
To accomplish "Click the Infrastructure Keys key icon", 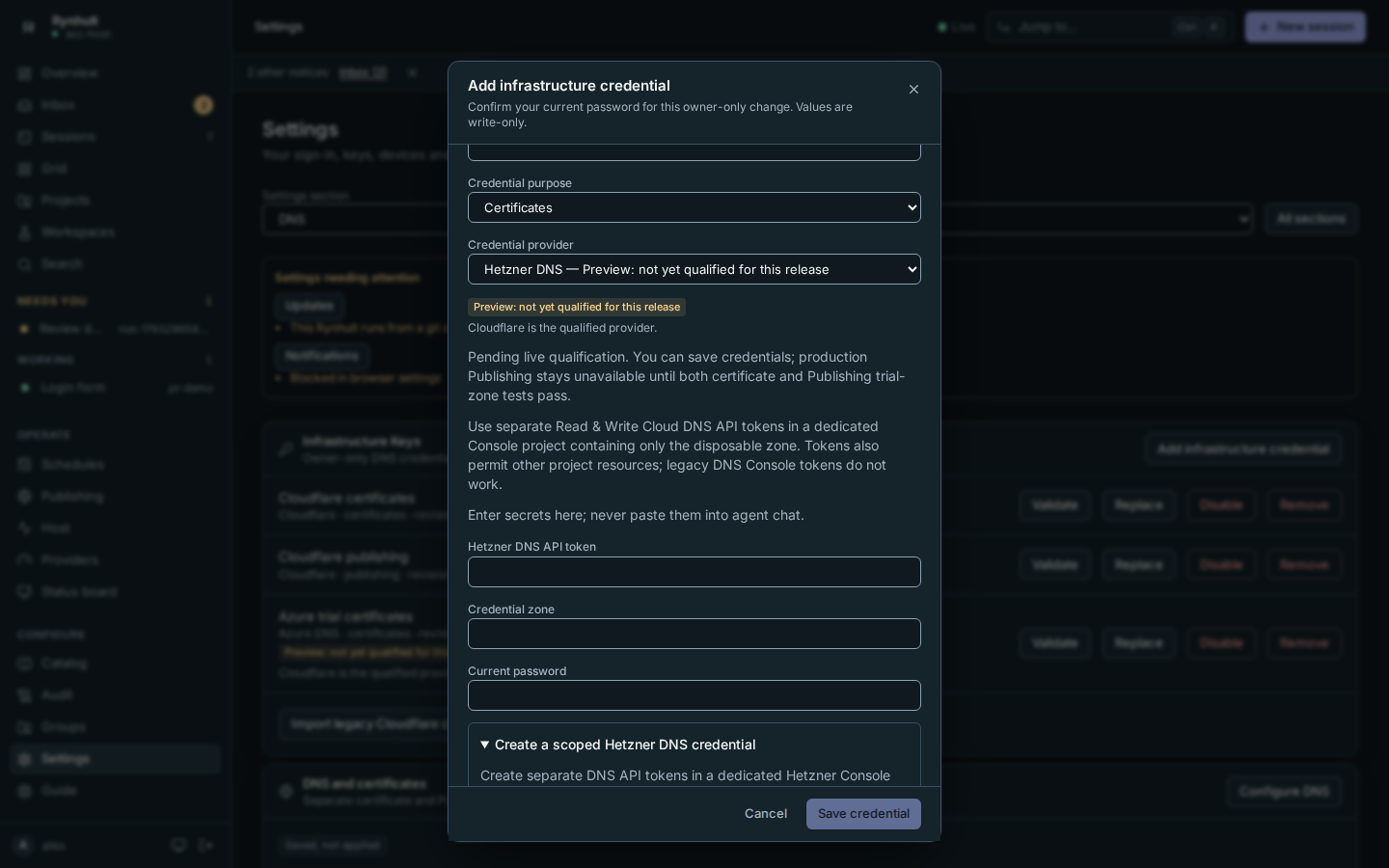I will [x=286, y=448].
